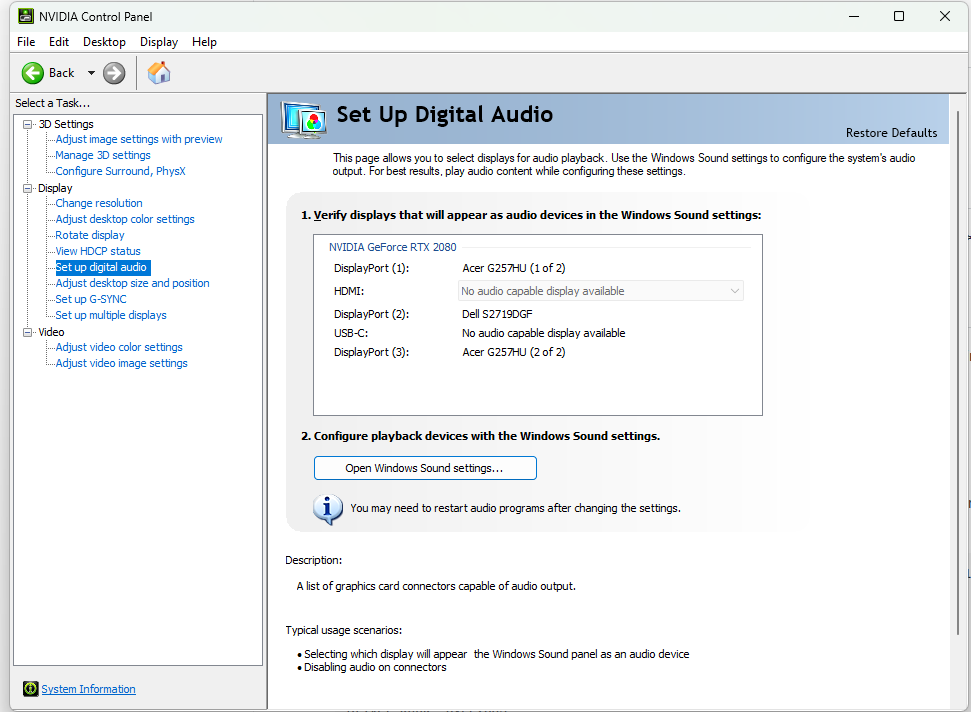
Task: Open the Help menu
Action: click(204, 41)
